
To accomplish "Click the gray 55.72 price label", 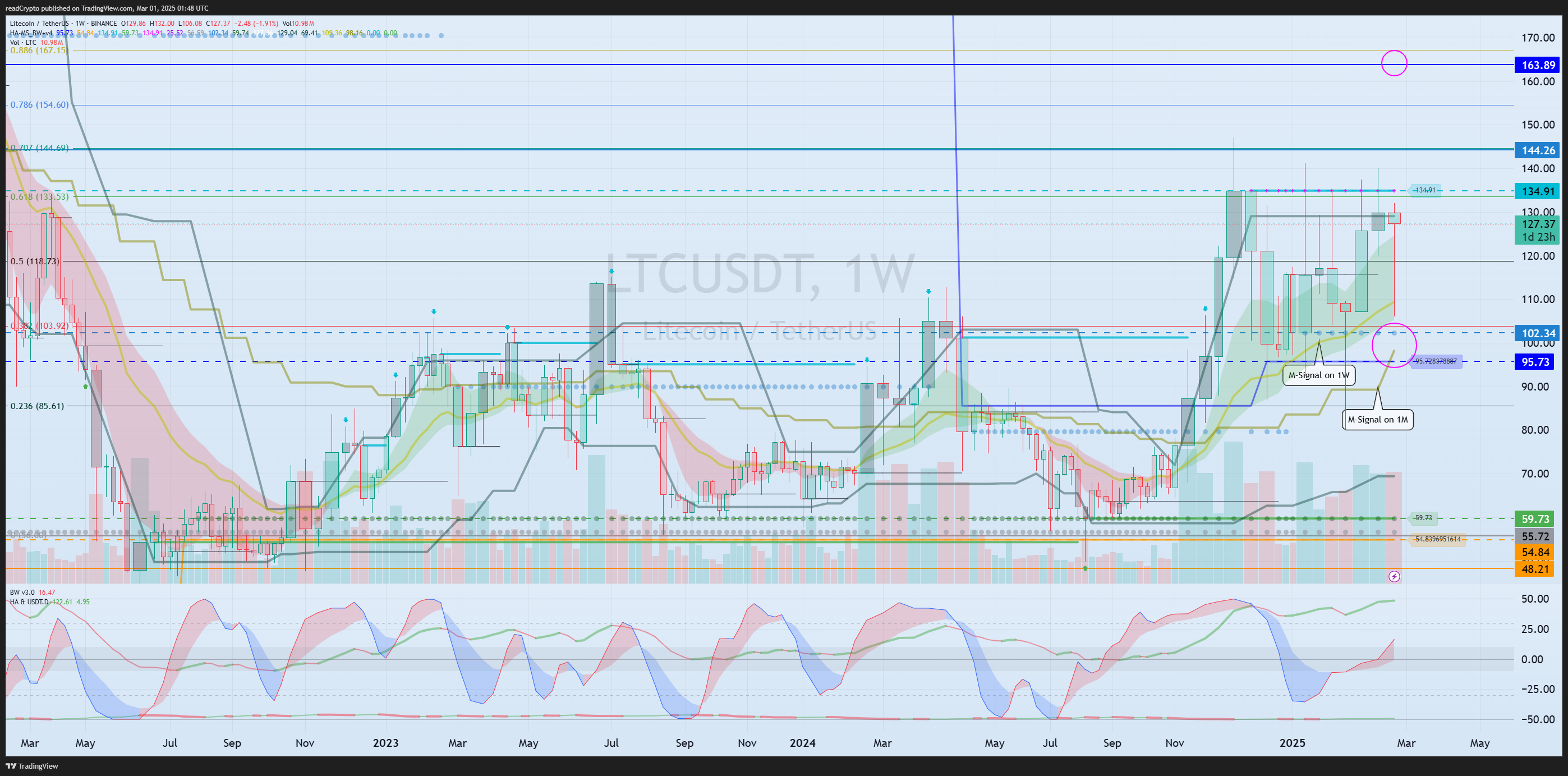I will (x=1534, y=536).
